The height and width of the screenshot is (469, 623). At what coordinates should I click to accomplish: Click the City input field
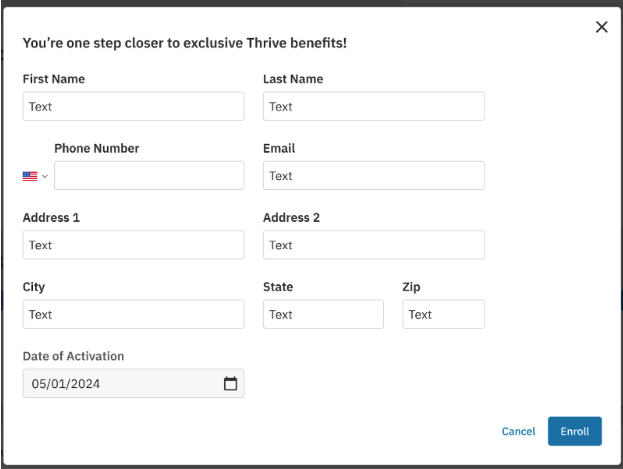[134, 314]
